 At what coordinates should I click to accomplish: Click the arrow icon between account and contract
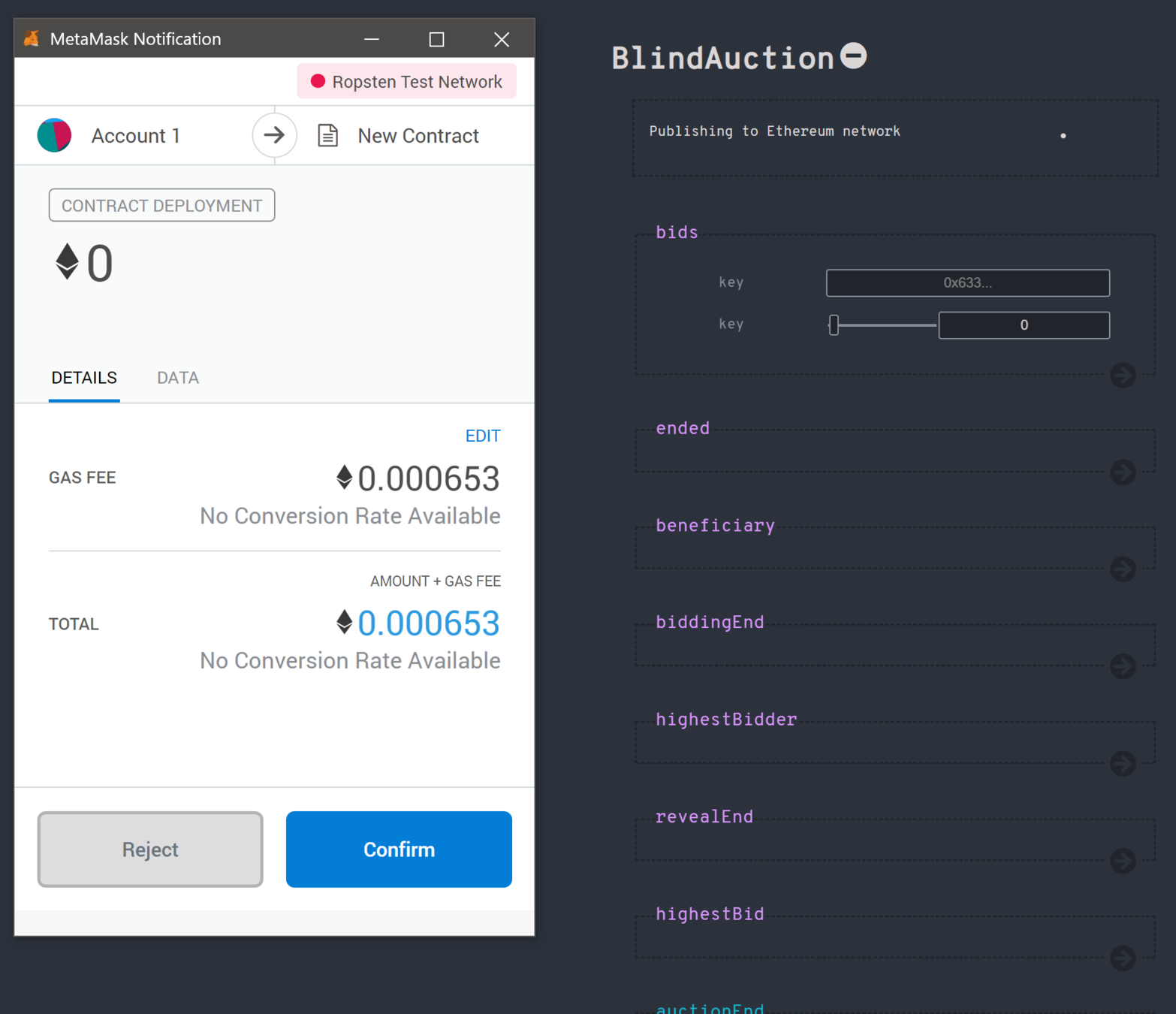[274, 135]
